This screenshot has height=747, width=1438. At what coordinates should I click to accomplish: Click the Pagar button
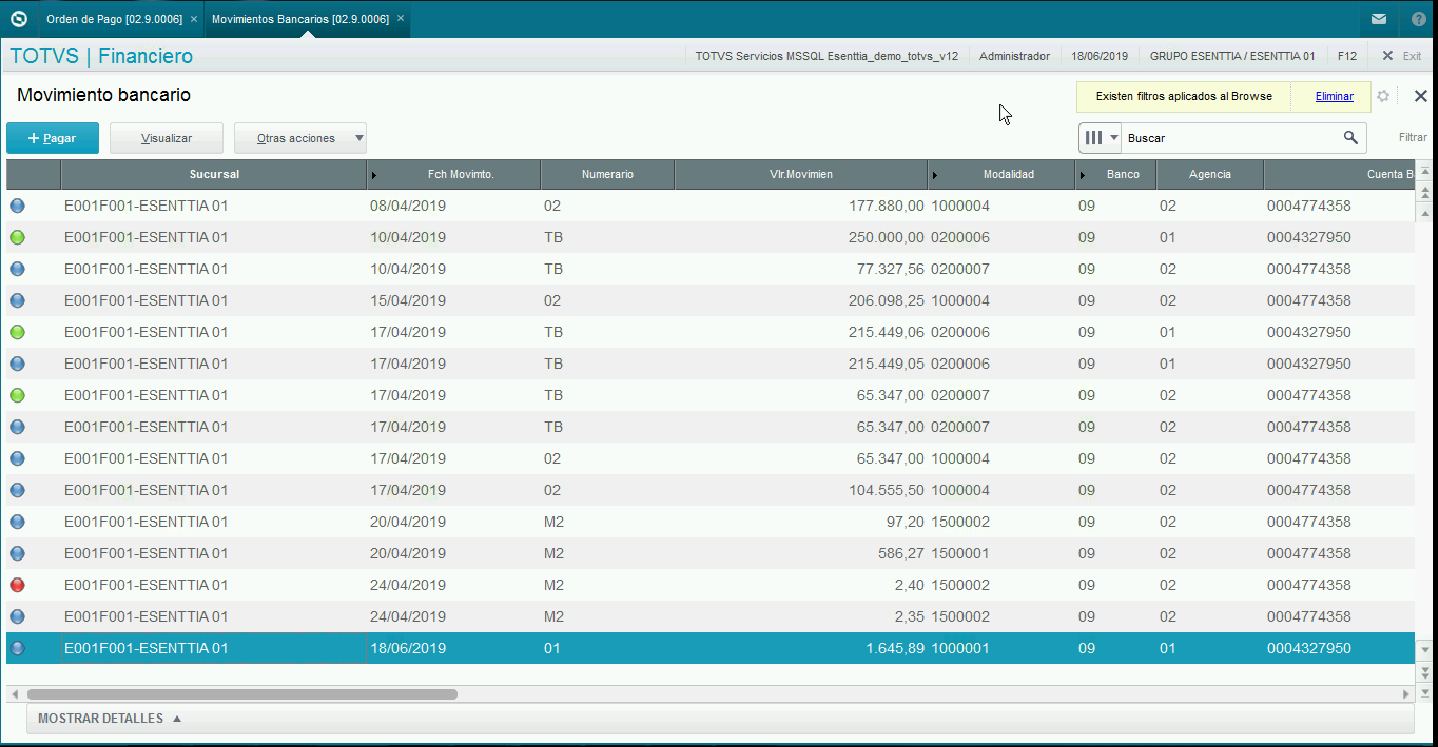click(52, 138)
